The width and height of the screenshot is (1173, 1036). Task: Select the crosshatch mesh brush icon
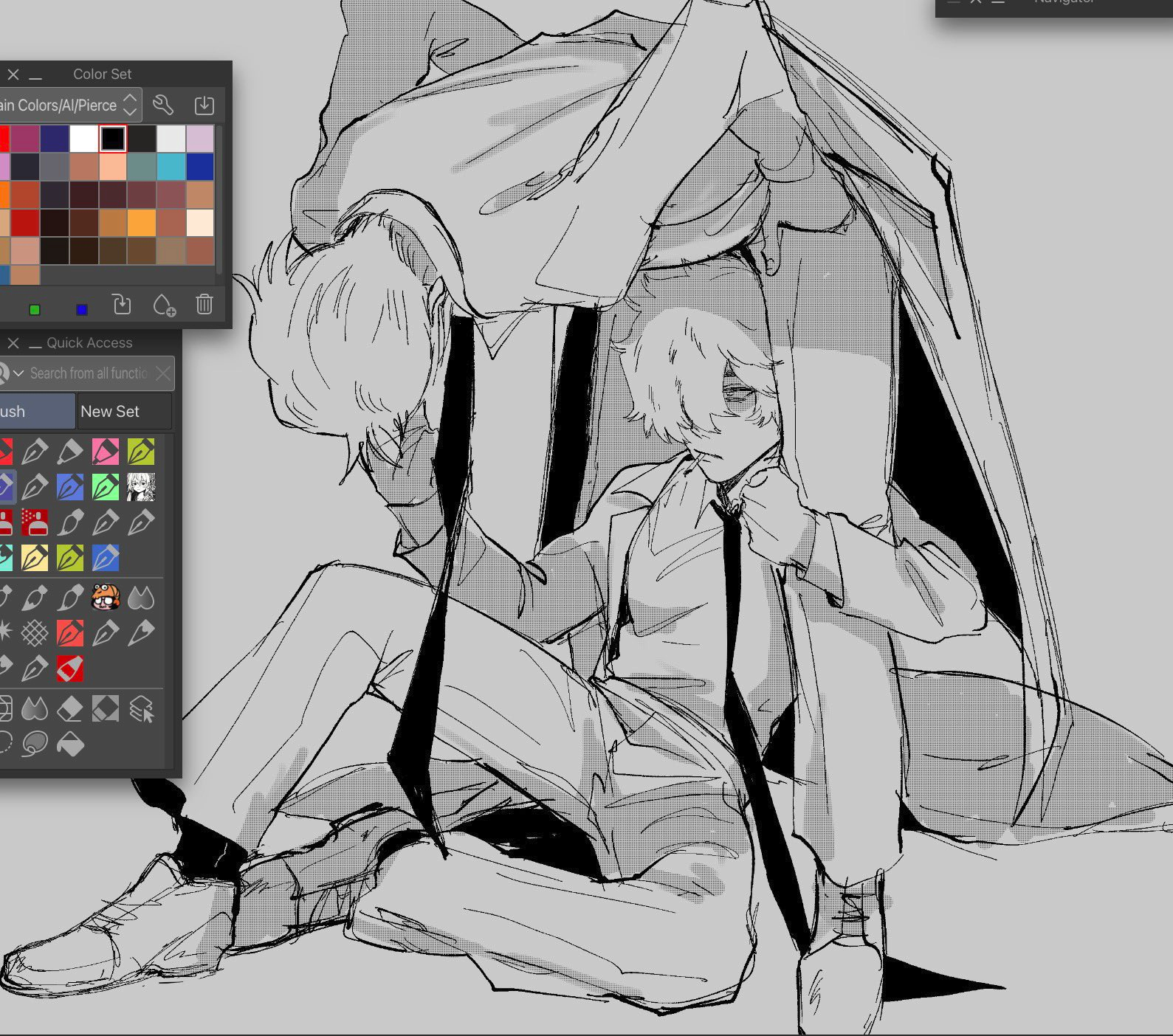(x=34, y=633)
